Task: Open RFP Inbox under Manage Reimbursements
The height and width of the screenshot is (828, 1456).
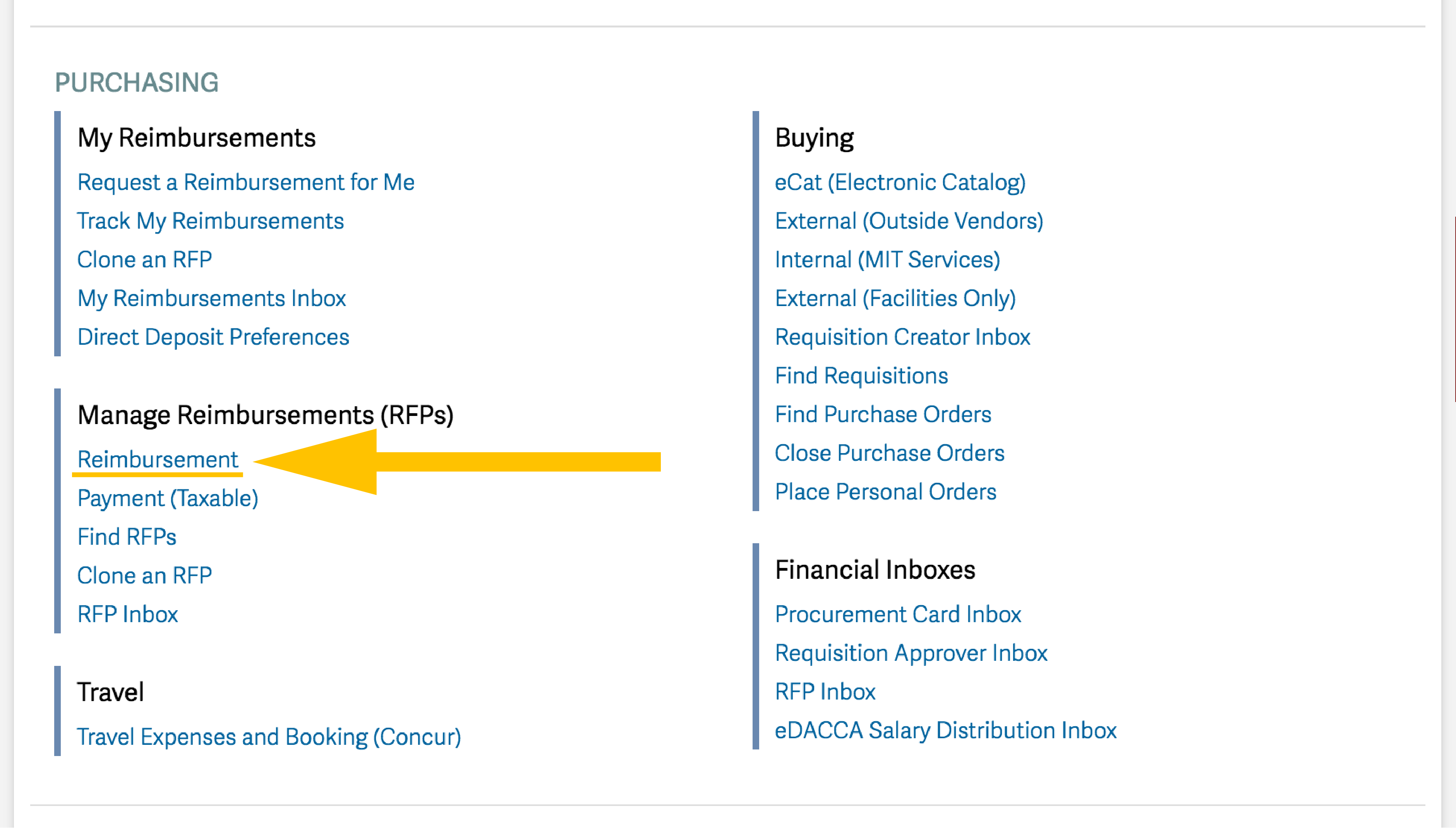Action: [x=127, y=615]
